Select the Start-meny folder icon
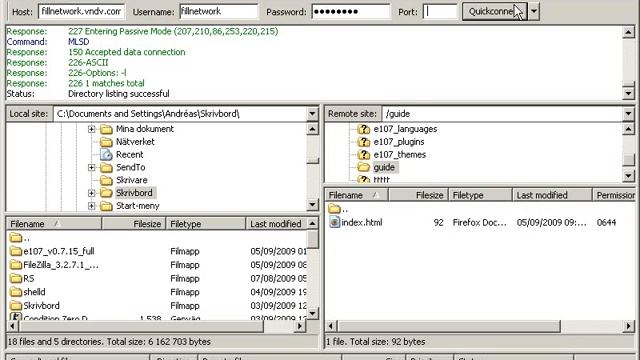The width and height of the screenshot is (640, 360). point(106,206)
